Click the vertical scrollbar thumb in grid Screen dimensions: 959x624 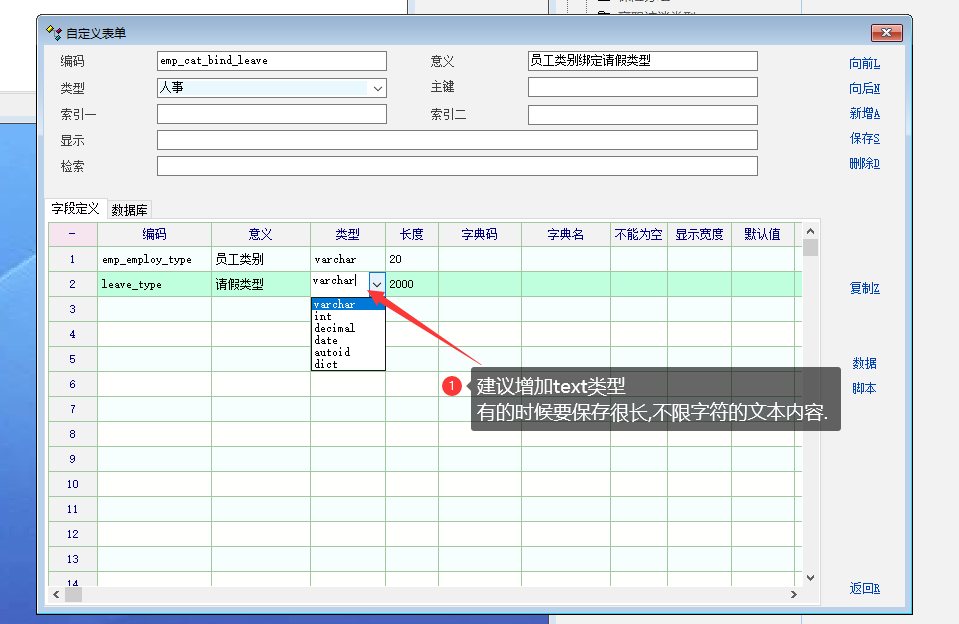[810, 247]
